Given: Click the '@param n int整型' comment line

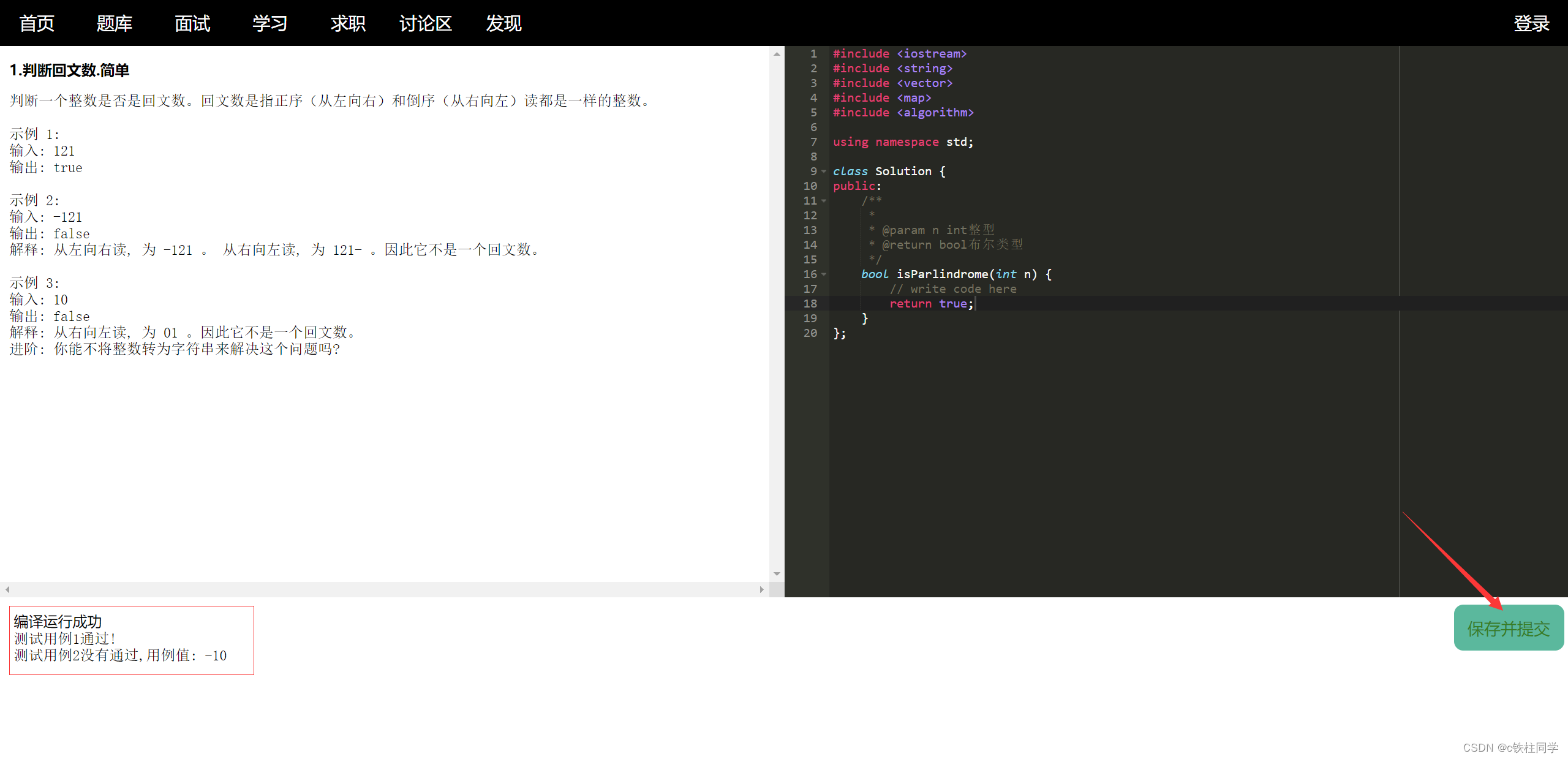Looking at the screenshot, I should click(x=932, y=230).
